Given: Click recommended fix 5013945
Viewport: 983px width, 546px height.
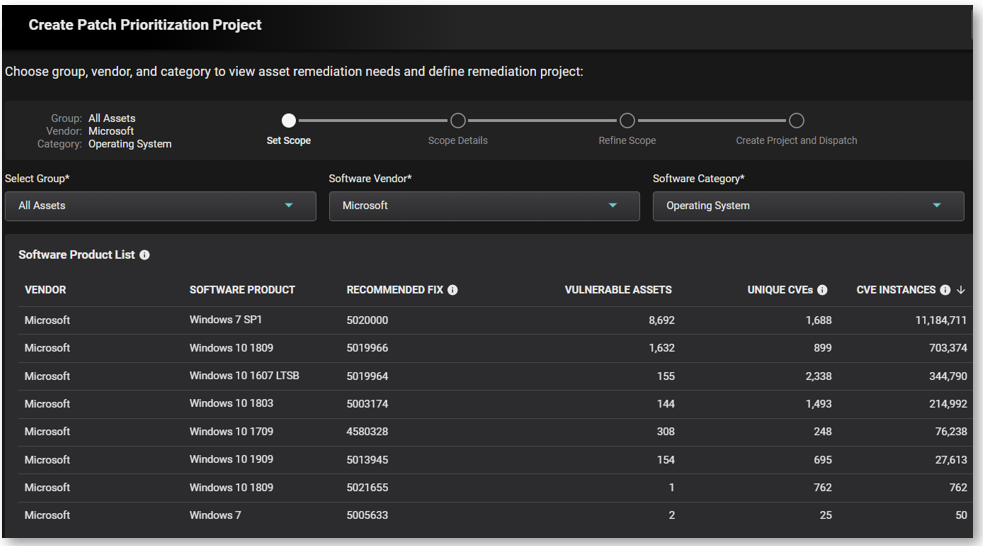Looking at the screenshot, I should (x=367, y=459).
